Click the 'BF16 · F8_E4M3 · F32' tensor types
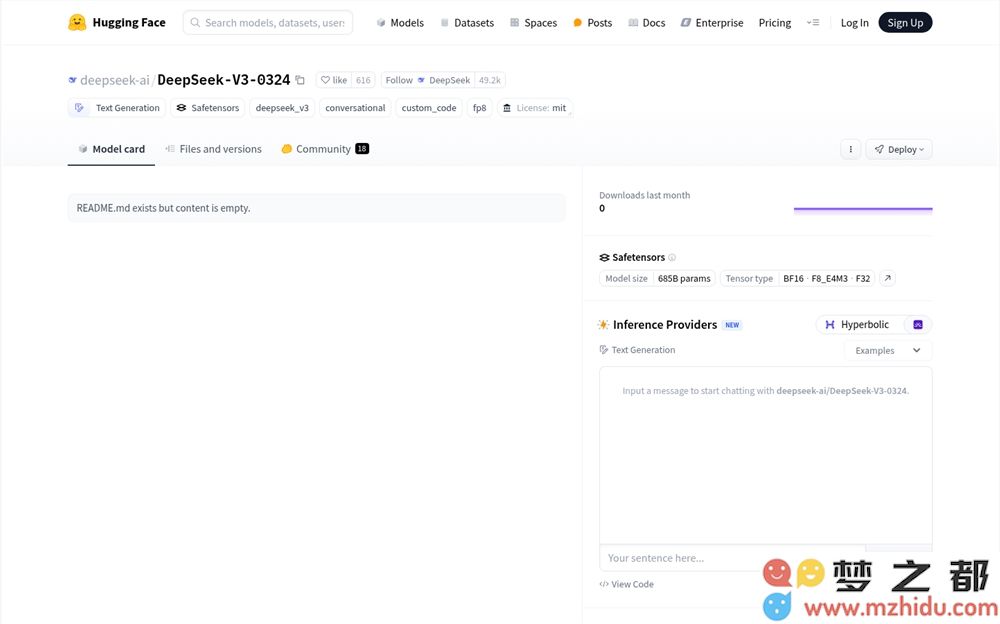1000x624 pixels. [827, 278]
